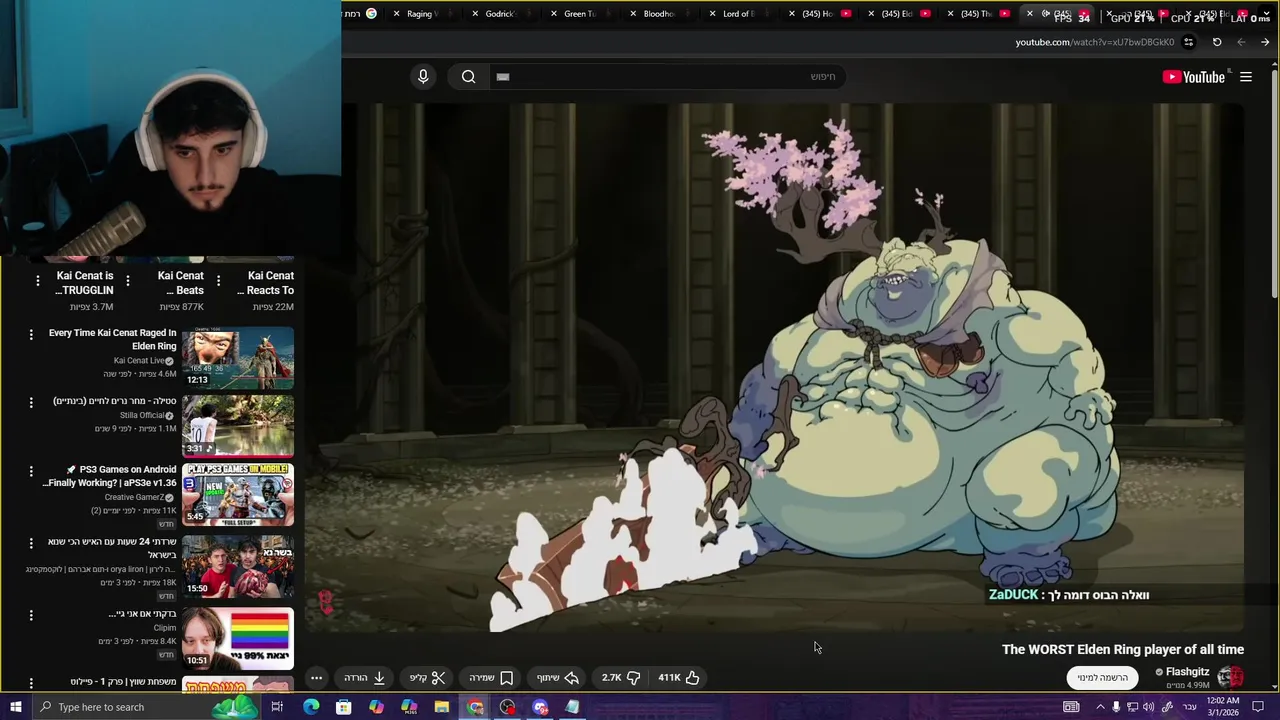Show hidden system tray icons

pos(1101,707)
